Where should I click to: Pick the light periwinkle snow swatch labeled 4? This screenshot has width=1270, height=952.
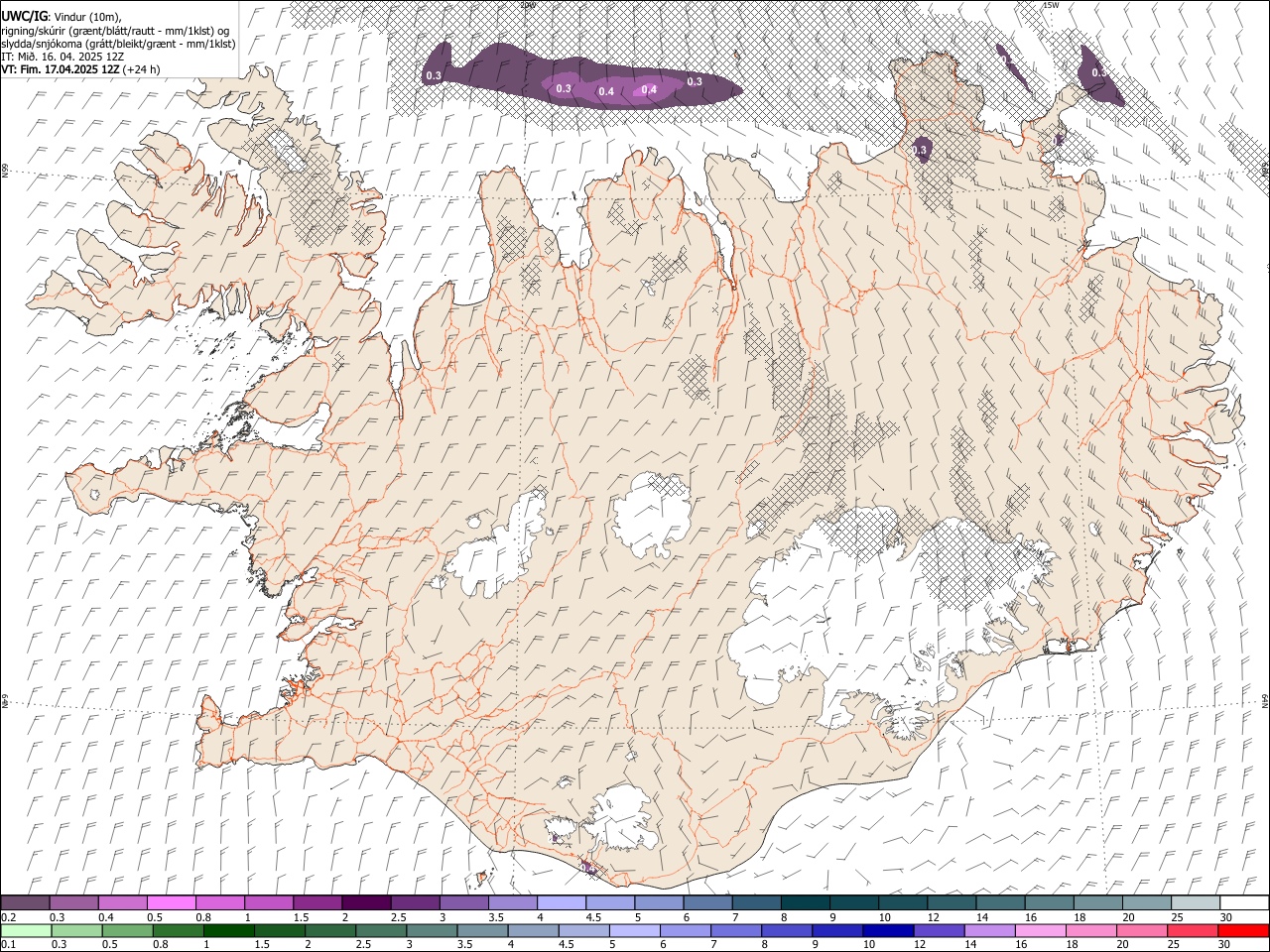(561, 903)
